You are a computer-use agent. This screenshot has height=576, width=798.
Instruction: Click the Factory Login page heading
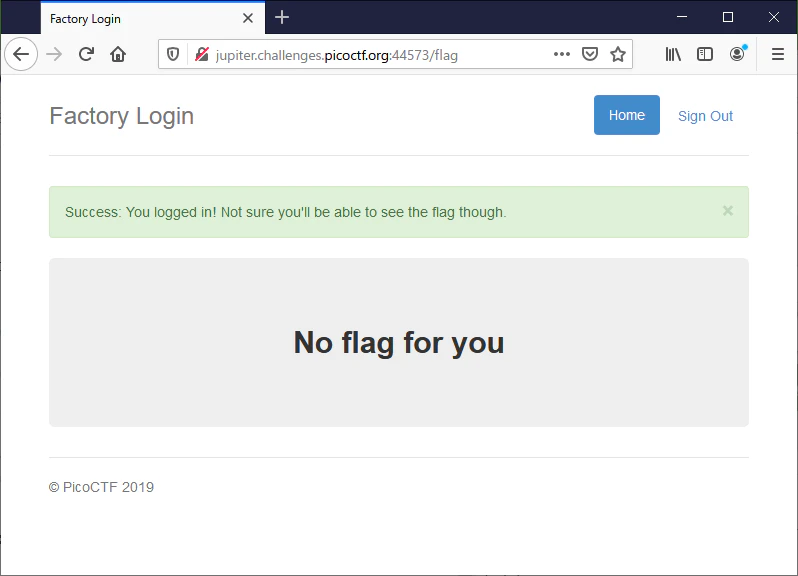tap(122, 116)
